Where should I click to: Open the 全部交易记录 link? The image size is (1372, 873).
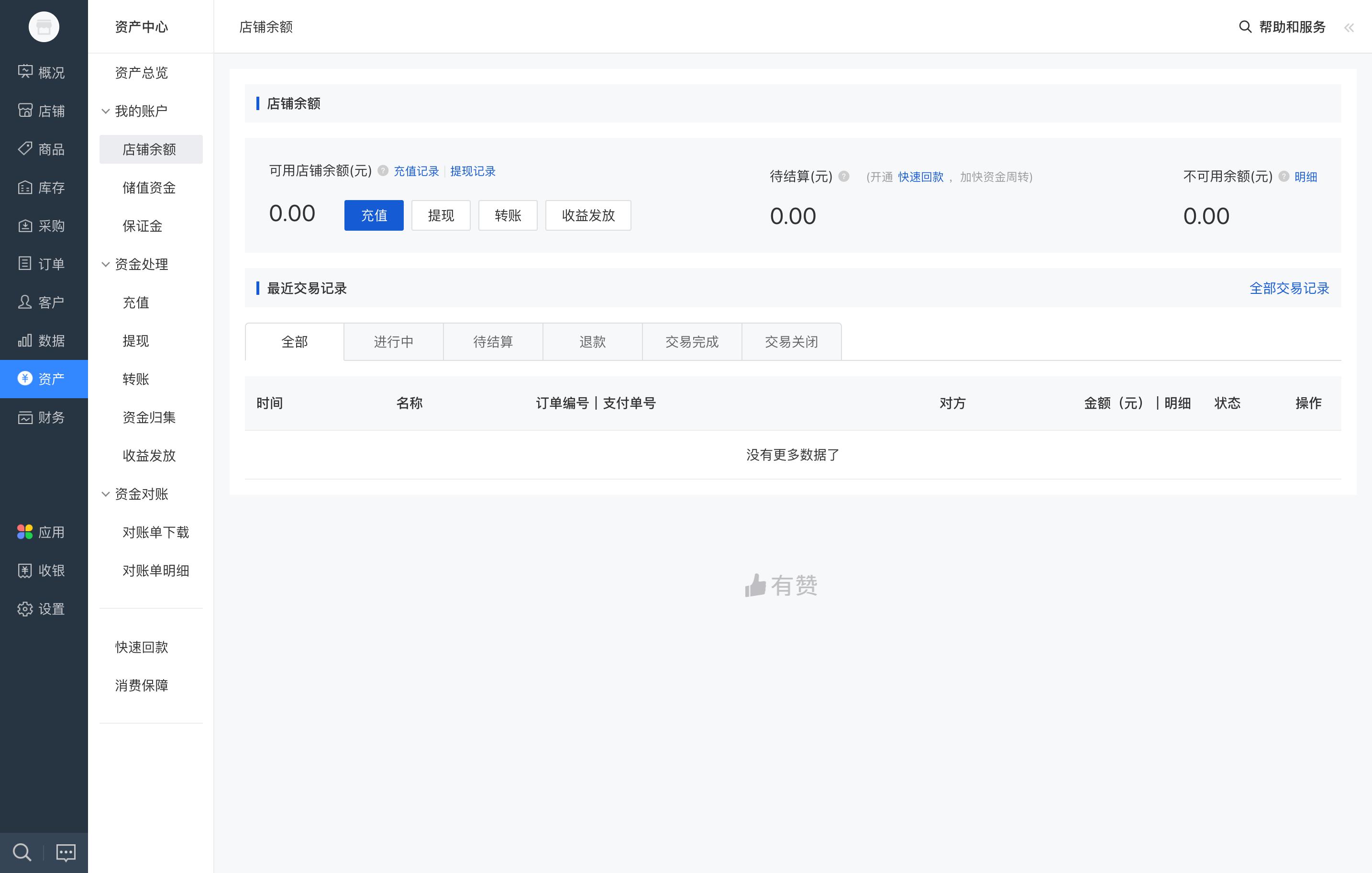tap(1289, 288)
